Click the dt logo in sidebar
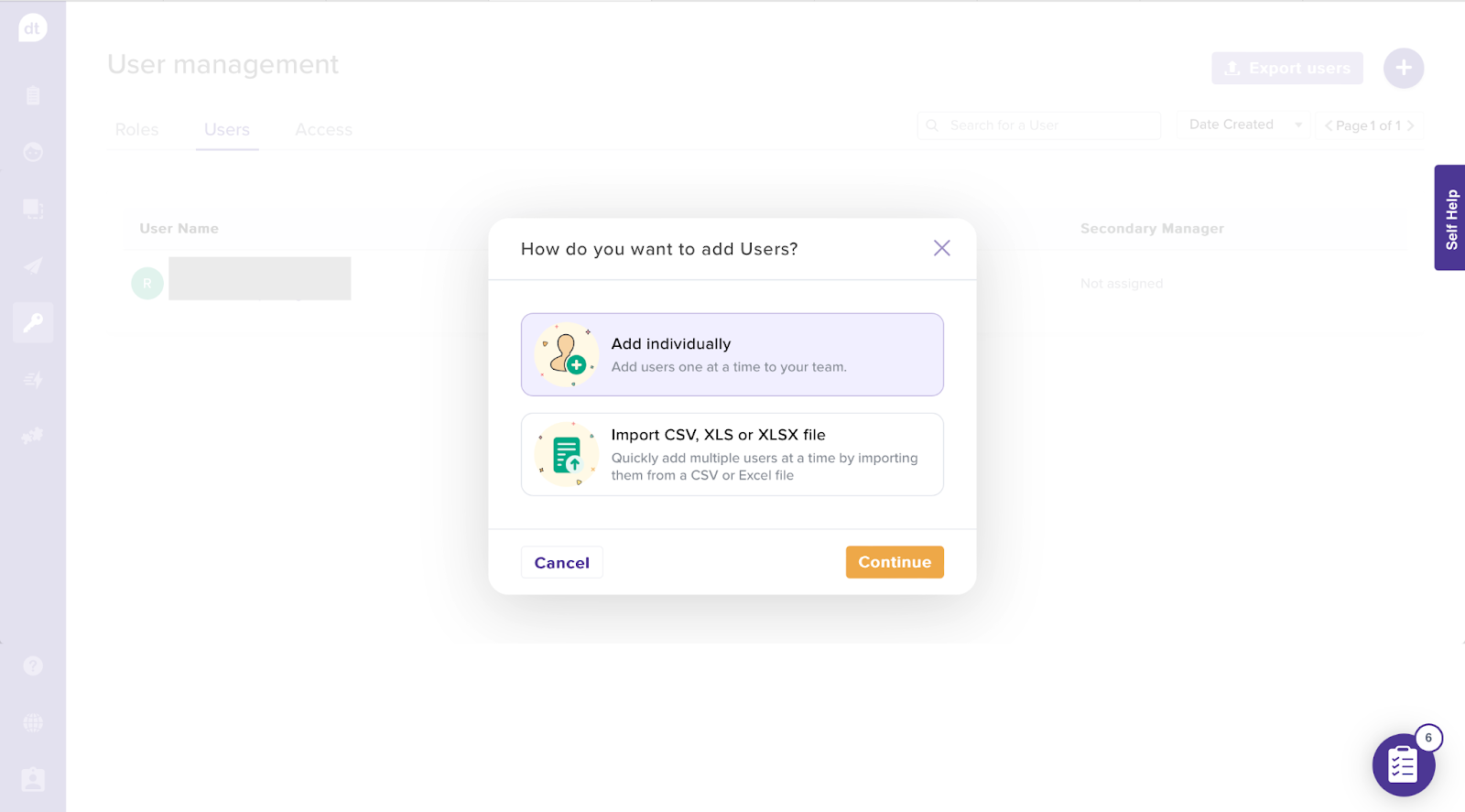The width and height of the screenshot is (1465, 812). tap(32, 28)
